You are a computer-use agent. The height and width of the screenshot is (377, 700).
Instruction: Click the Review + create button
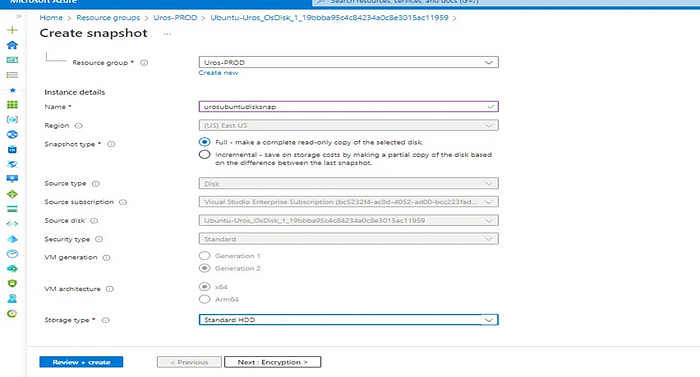click(x=81, y=362)
